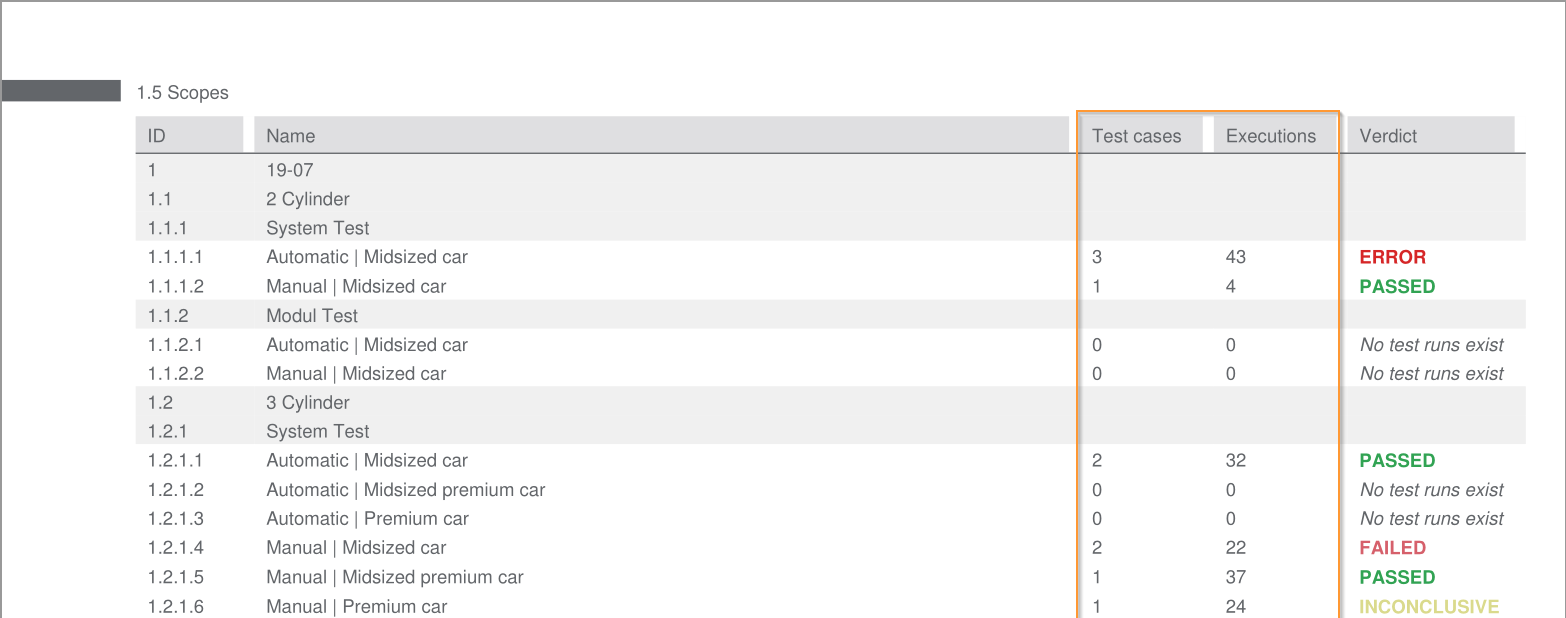
Task: Click PASSED verdict for scope 1.1.1.2
Action: click(1397, 287)
